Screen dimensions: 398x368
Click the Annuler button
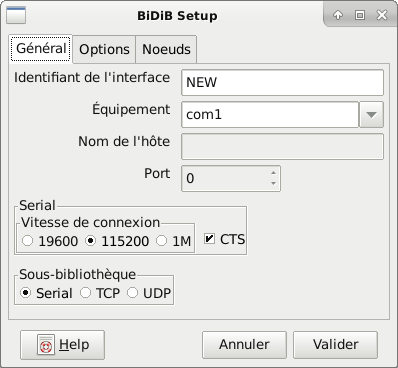pos(244,345)
